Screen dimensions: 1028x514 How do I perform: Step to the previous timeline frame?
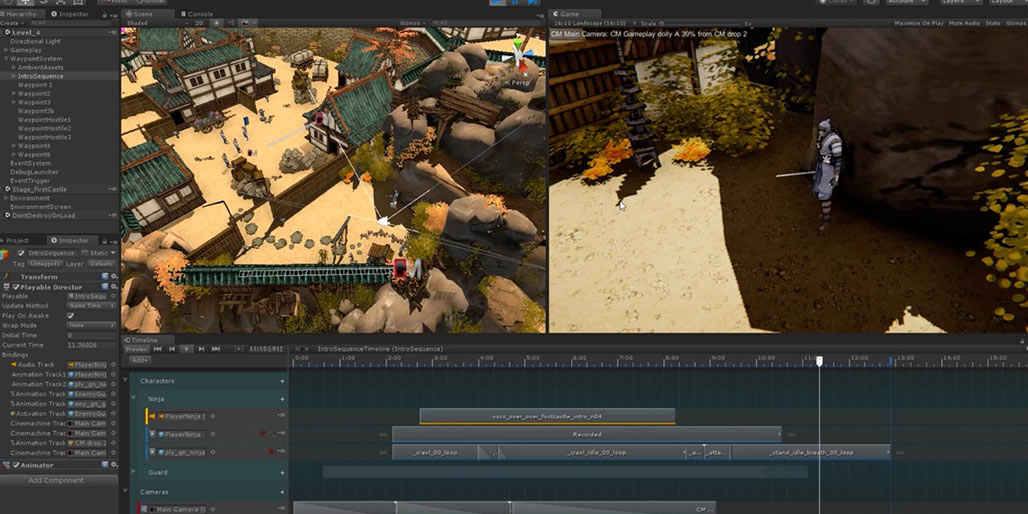pyautogui.click(x=171, y=348)
